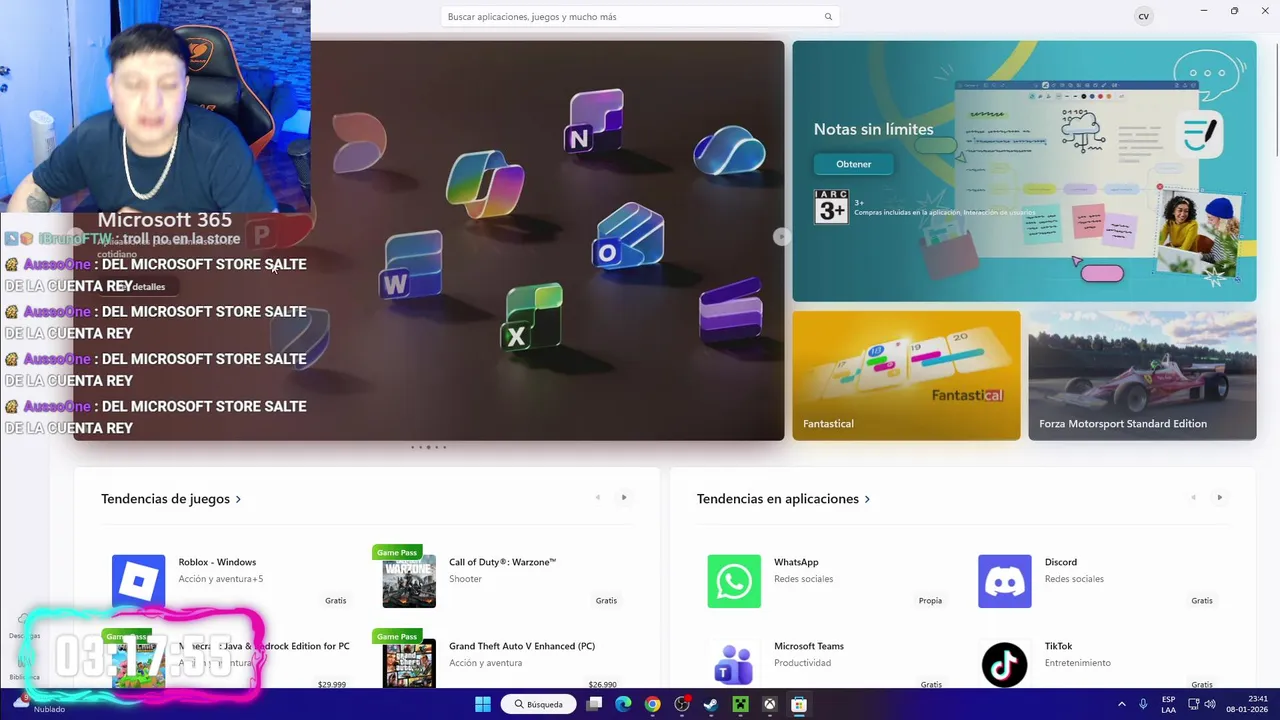Image resolution: width=1280 pixels, height=720 pixels.
Task: Open the Grand Theft Auto V Enhanced icon
Action: pyautogui.click(x=409, y=663)
